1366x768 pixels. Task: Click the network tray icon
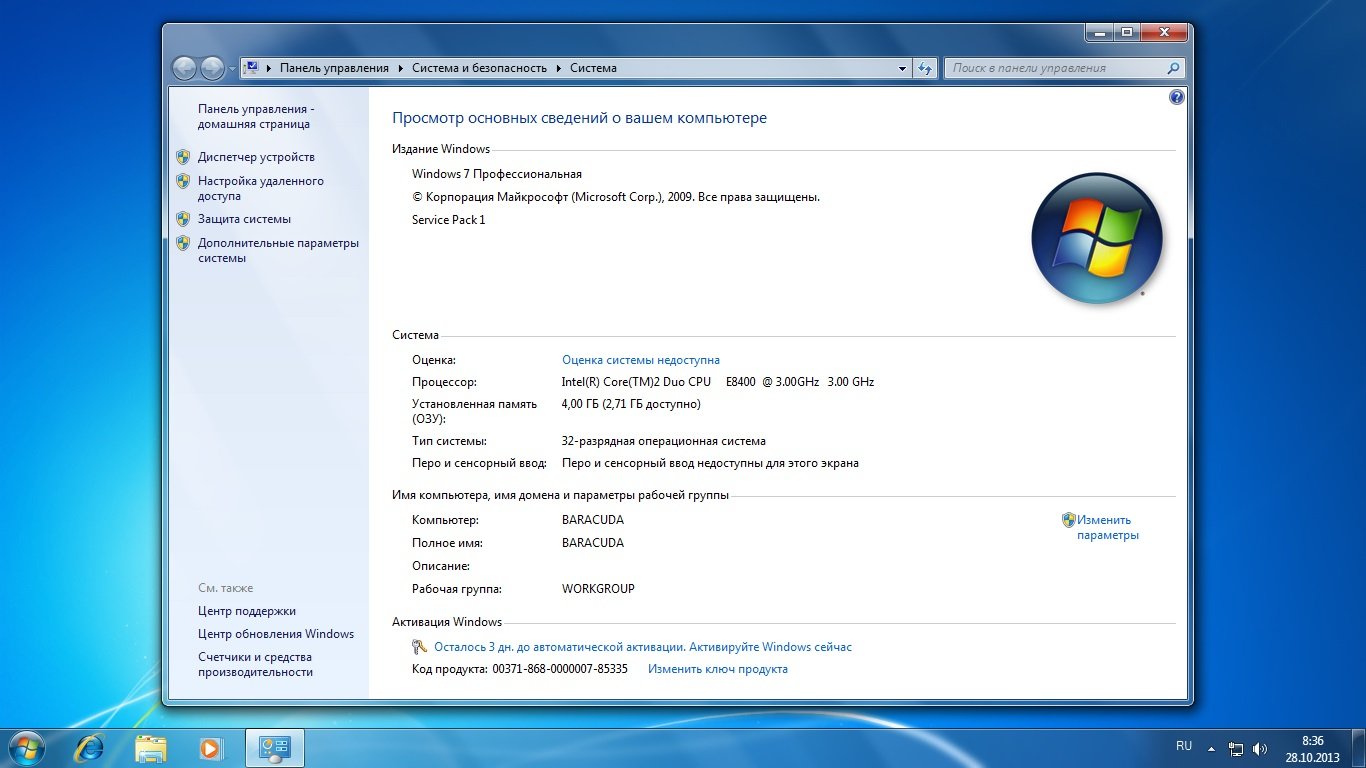coord(1236,748)
